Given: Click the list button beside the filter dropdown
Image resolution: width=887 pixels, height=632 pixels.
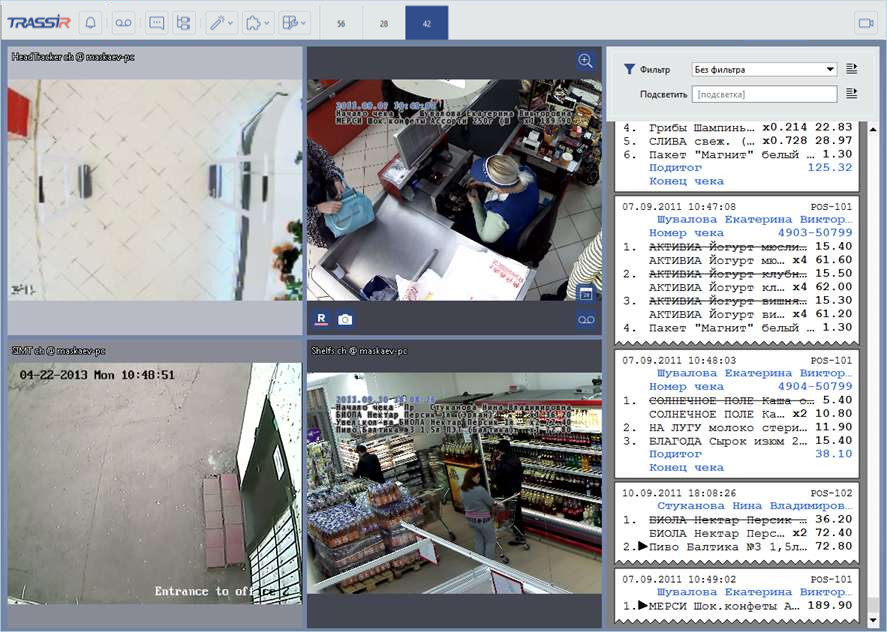Looking at the screenshot, I should click(852, 69).
